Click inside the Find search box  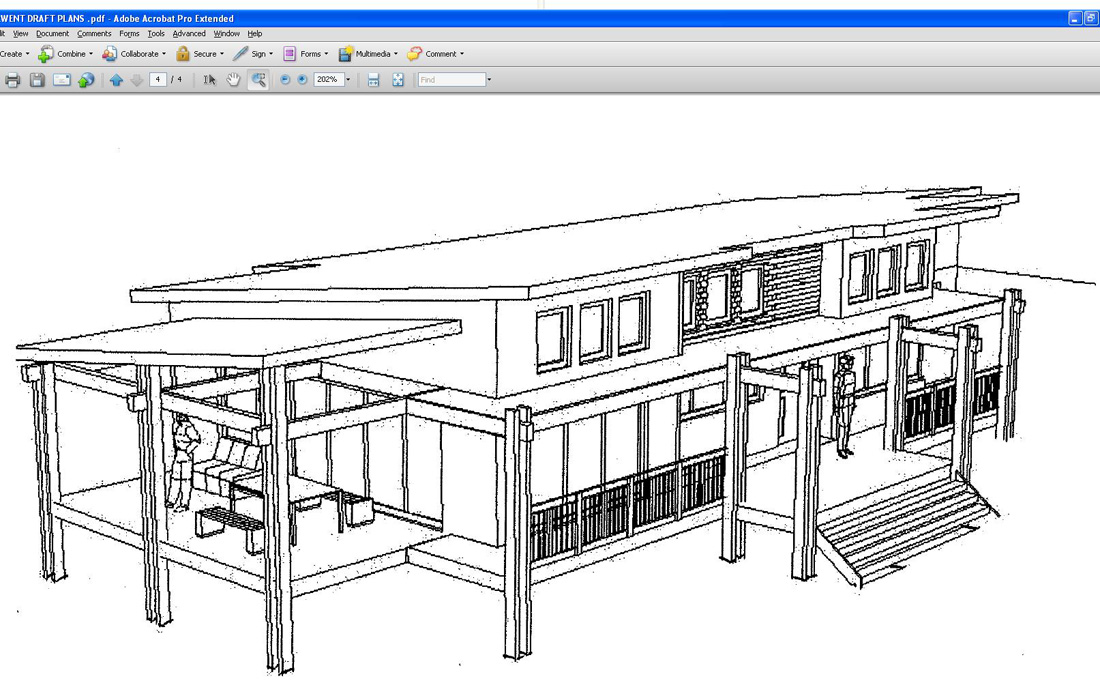(451, 80)
